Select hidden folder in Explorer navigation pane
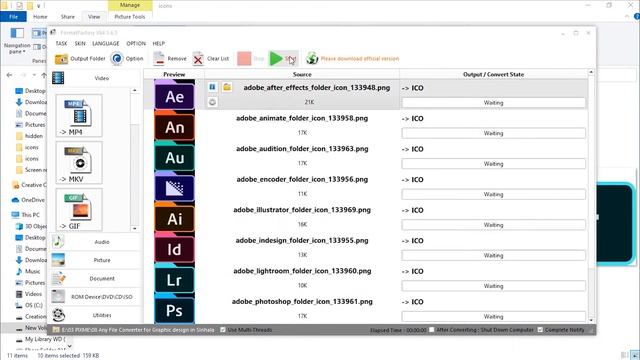 pos(29,136)
